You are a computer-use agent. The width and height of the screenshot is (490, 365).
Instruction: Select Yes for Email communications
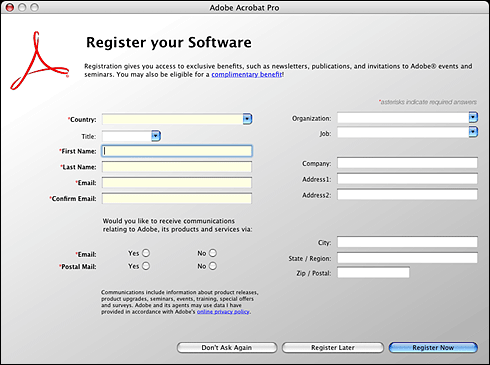click(146, 253)
